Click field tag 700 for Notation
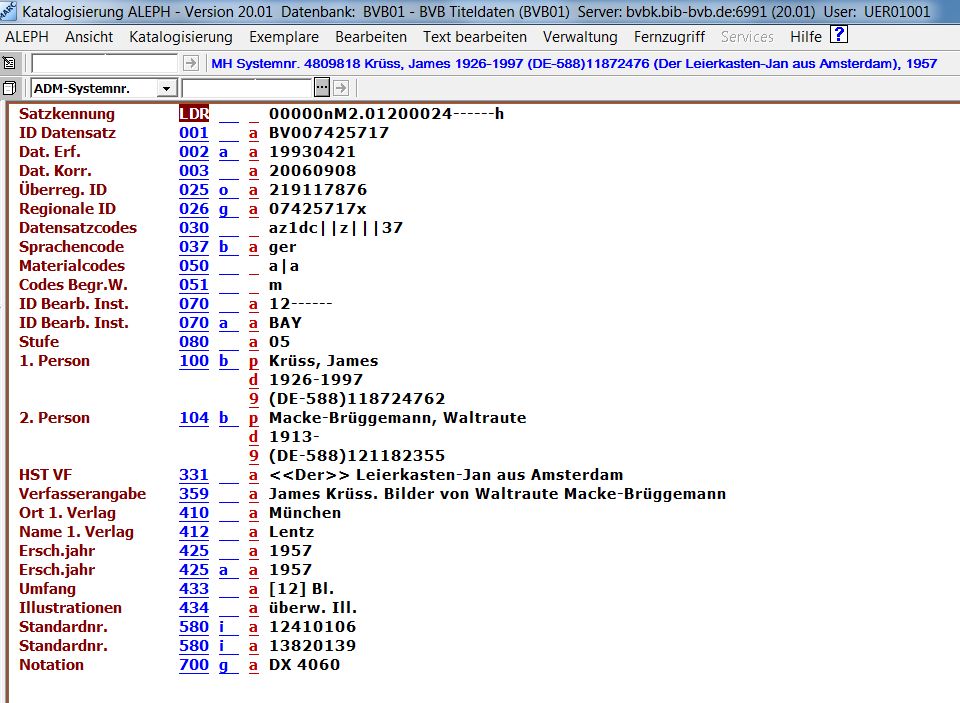The height and width of the screenshot is (703, 960). coord(194,665)
